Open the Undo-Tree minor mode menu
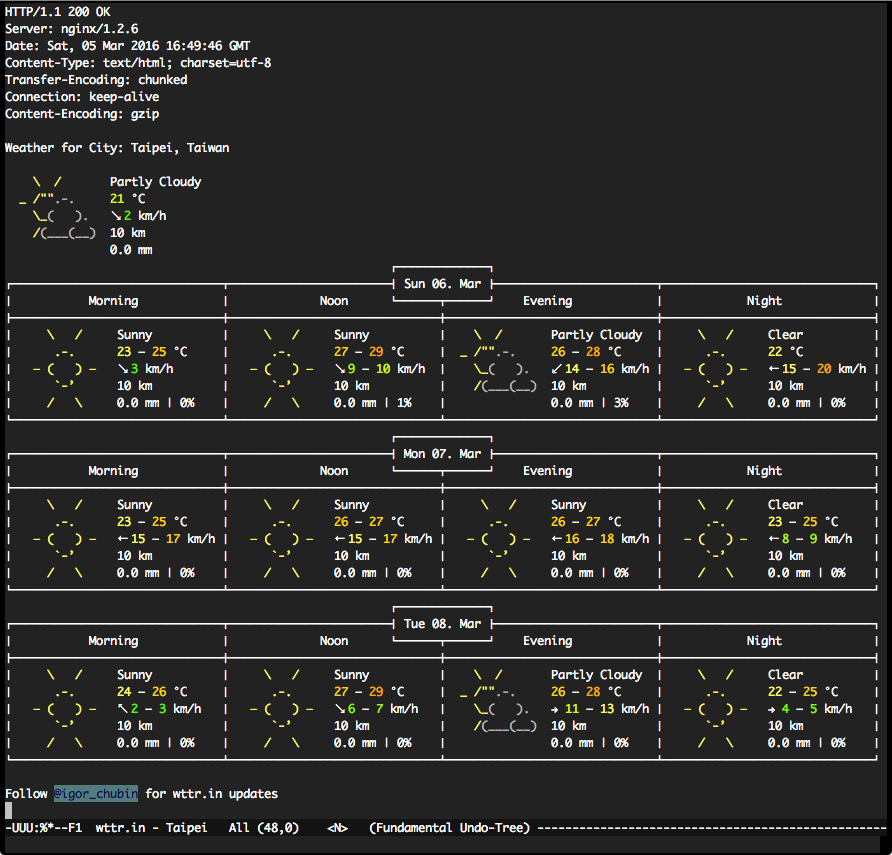892x855 pixels. pos(491,828)
